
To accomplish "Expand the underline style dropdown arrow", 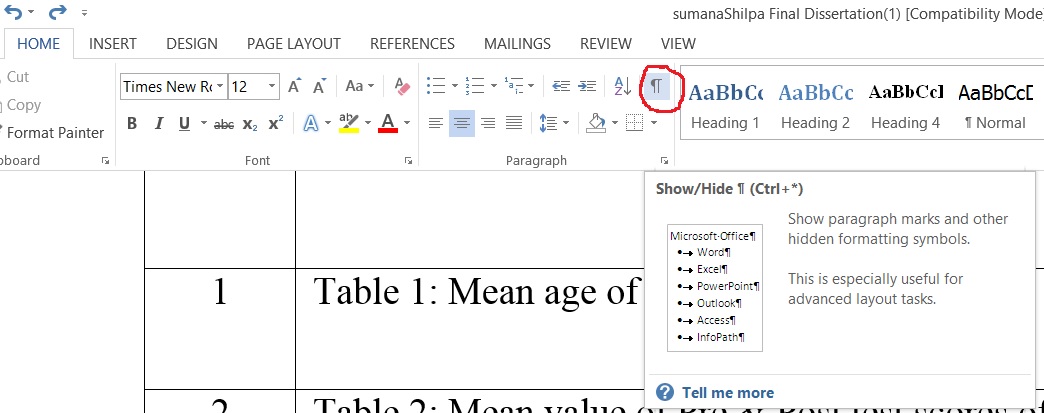I will pos(203,123).
